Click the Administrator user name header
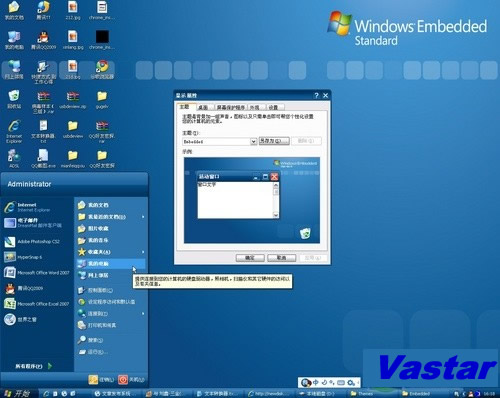The height and width of the screenshot is (398, 500). pyautogui.click(x=29, y=184)
